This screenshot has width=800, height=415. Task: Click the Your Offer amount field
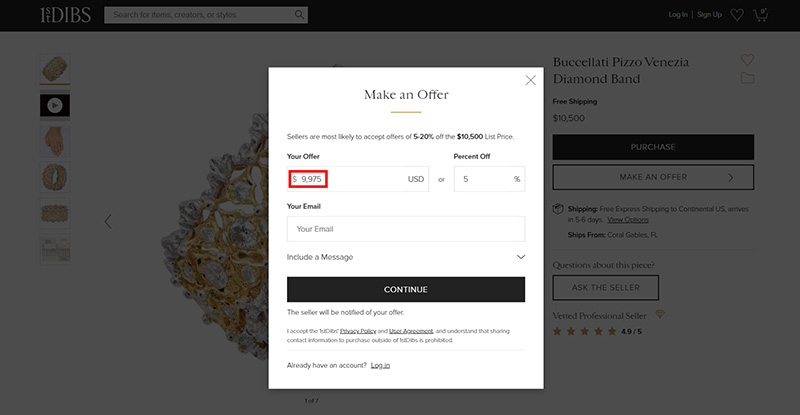tap(358, 179)
